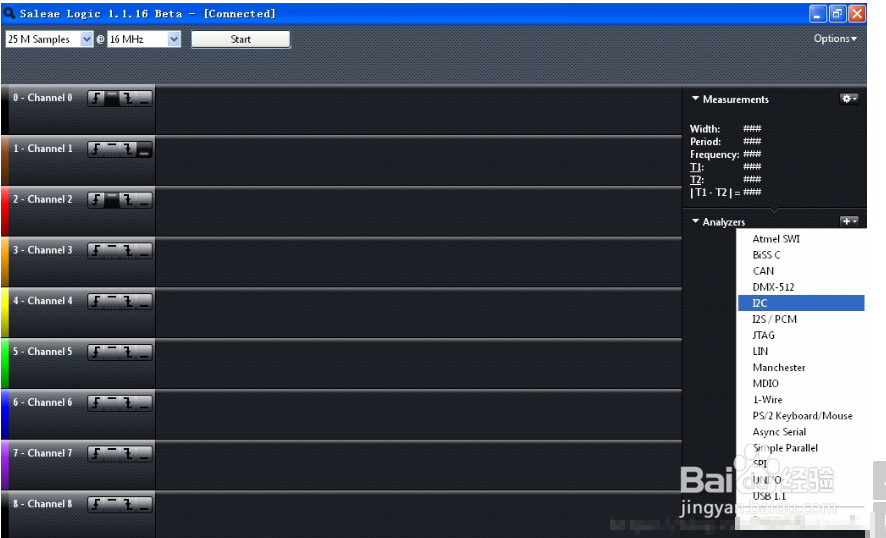The height and width of the screenshot is (538, 886).
Task: Set high level trigger on Channel 0
Action: click(112, 98)
